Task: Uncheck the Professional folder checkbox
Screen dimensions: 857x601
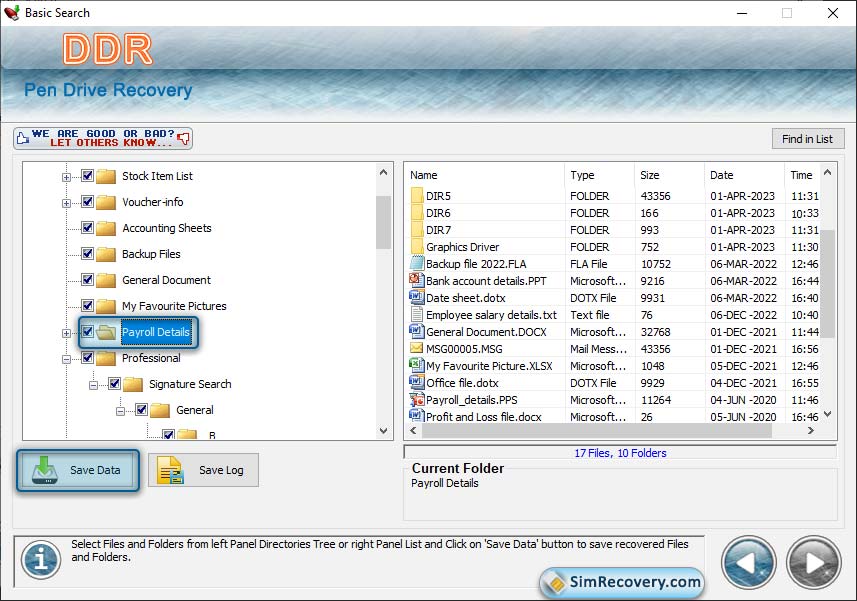Action: (x=87, y=357)
